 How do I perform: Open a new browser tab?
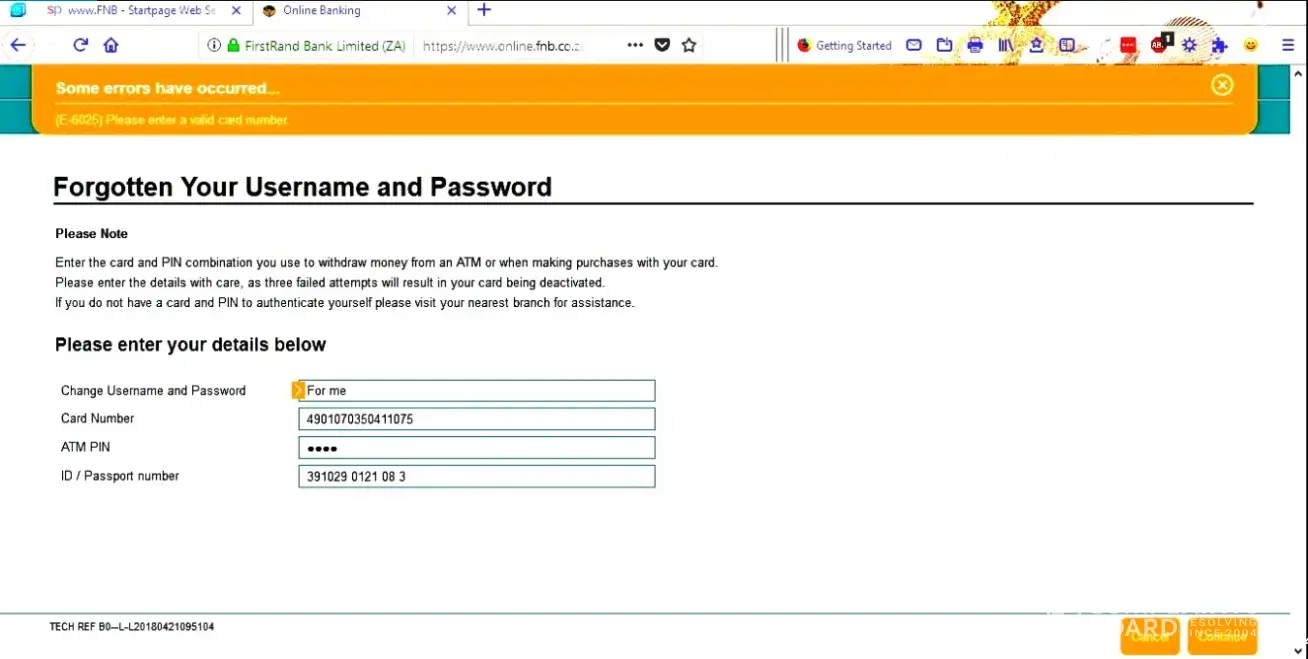click(x=484, y=11)
